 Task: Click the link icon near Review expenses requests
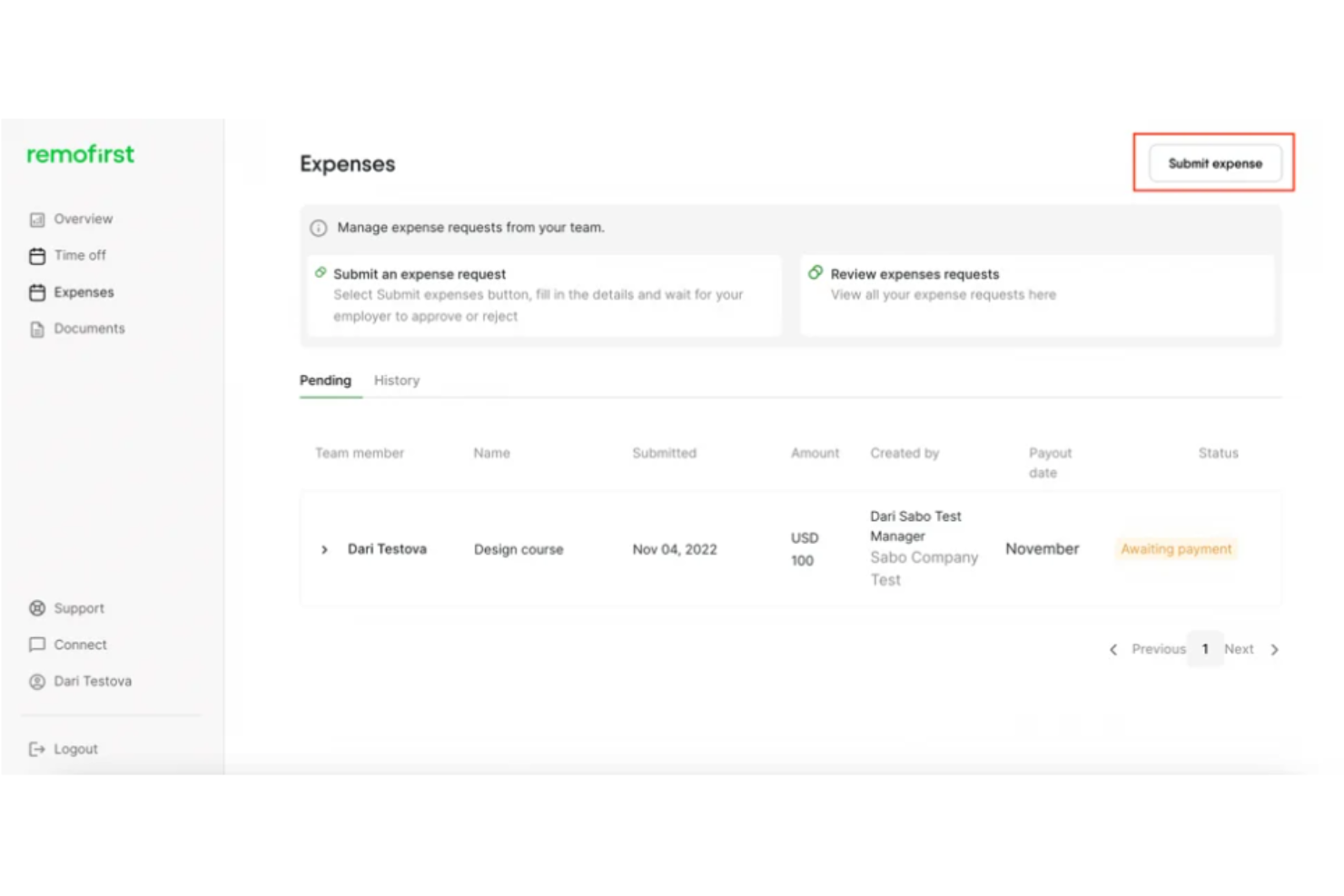815,272
